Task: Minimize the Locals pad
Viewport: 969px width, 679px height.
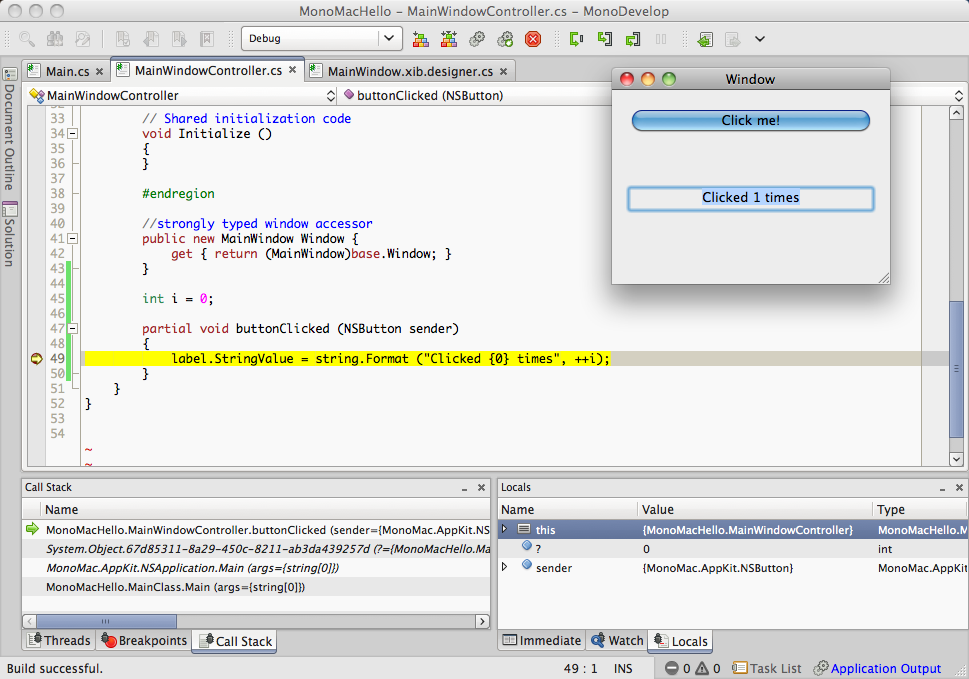Action: coord(942,488)
